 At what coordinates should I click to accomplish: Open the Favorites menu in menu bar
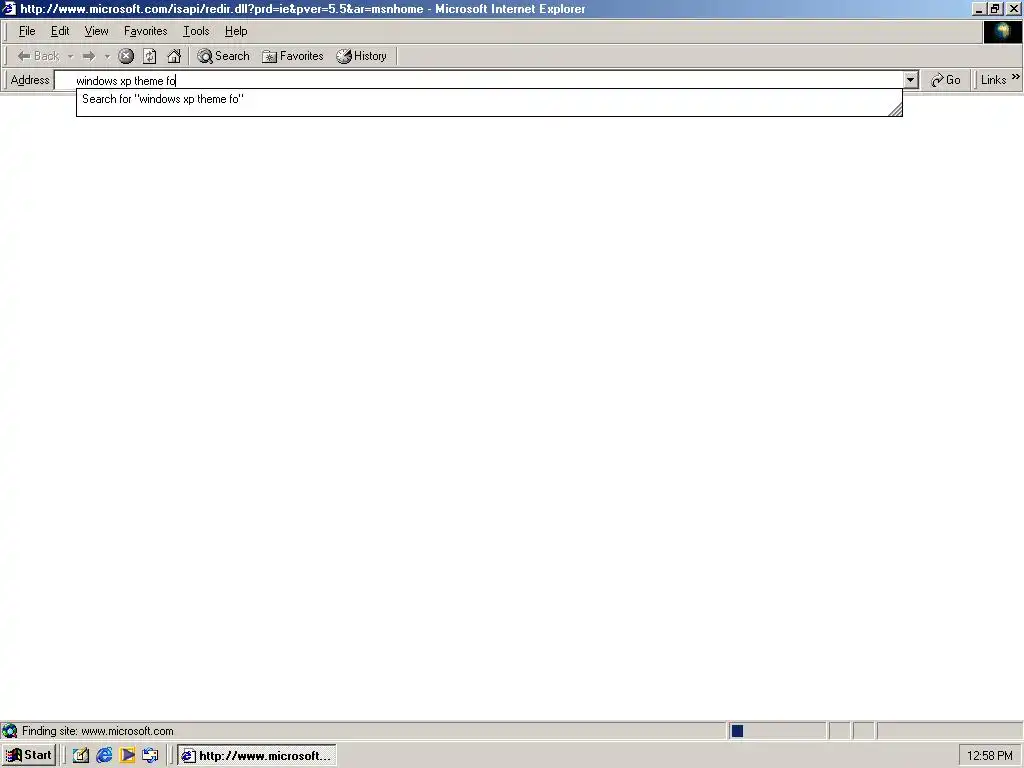[x=146, y=31]
